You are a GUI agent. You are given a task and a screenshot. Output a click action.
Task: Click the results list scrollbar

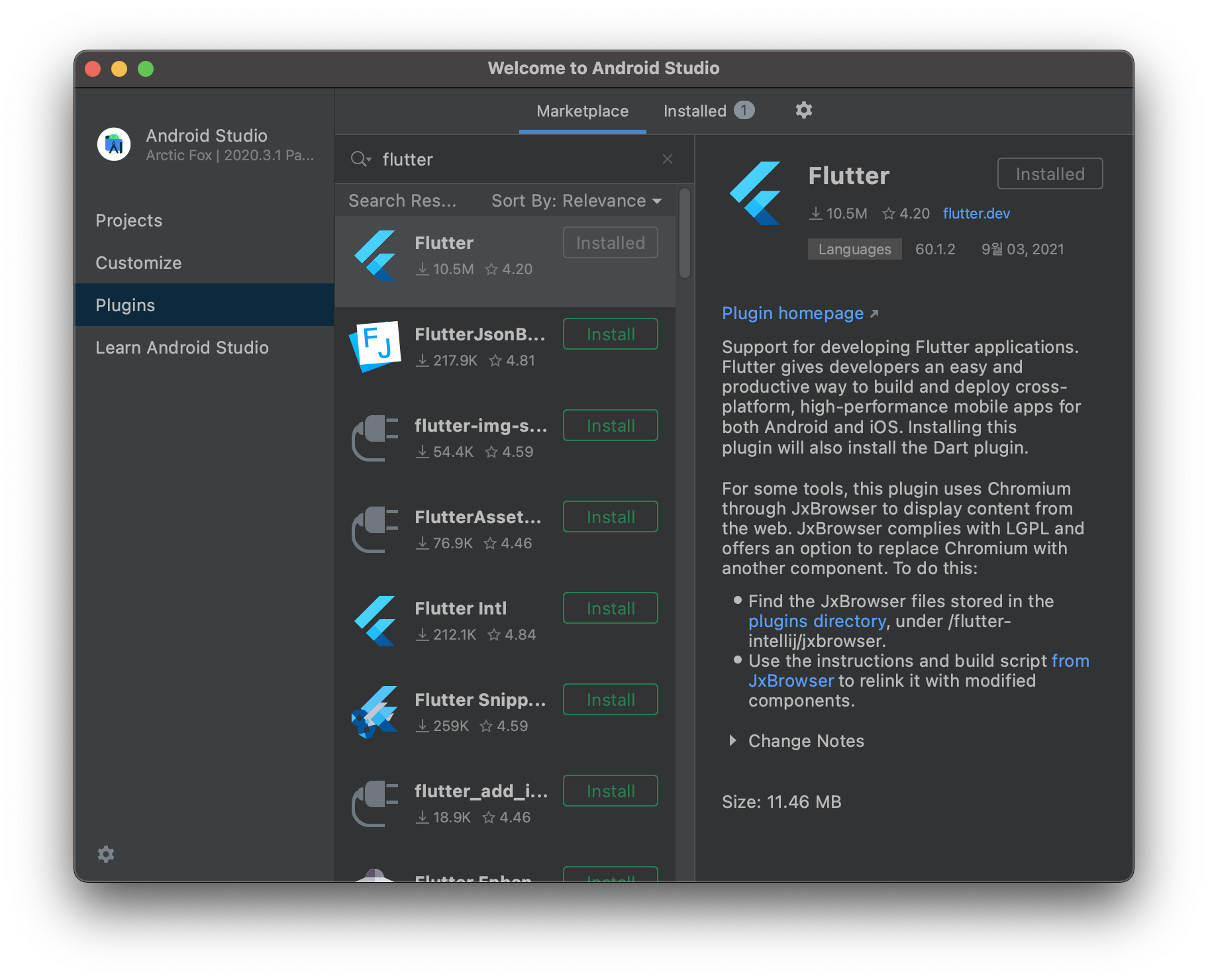(685, 233)
